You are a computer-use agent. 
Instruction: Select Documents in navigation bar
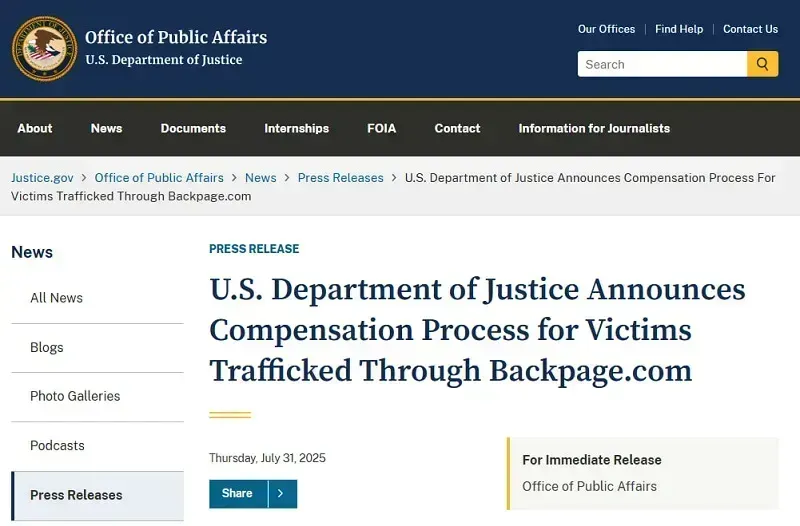193,128
